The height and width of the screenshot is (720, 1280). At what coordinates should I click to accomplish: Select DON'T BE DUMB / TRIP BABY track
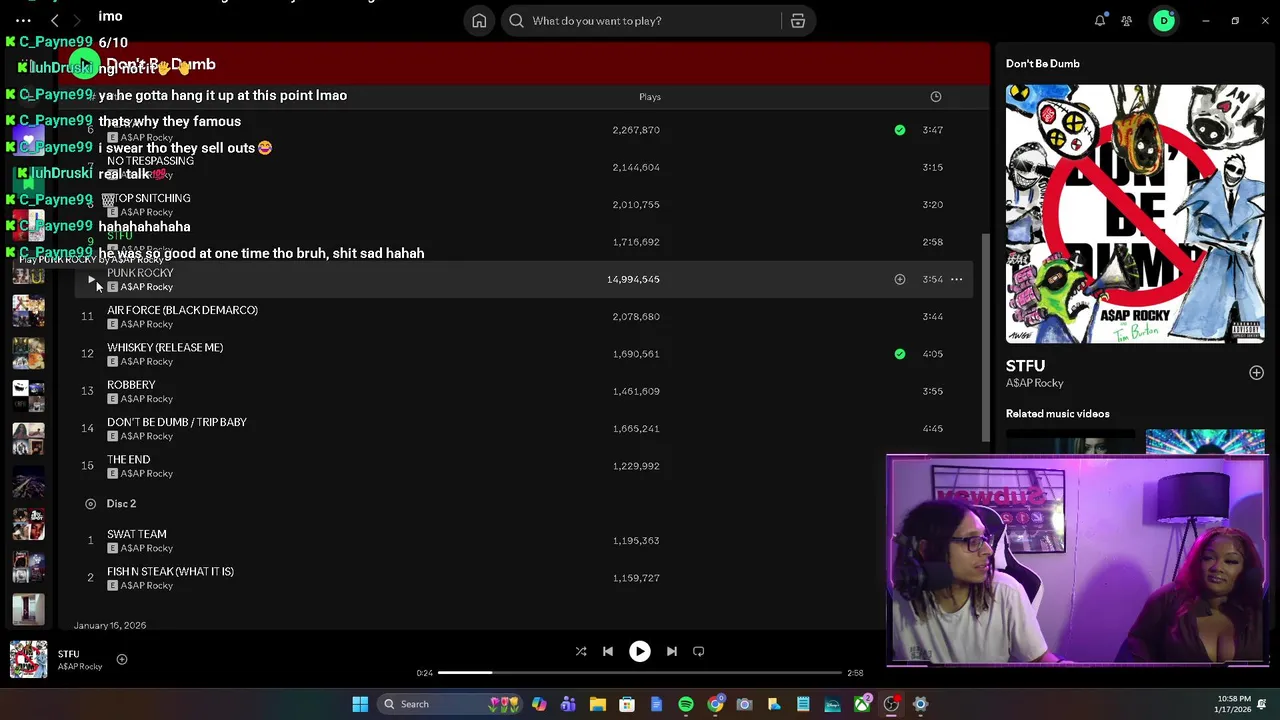pyautogui.click(x=177, y=422)
